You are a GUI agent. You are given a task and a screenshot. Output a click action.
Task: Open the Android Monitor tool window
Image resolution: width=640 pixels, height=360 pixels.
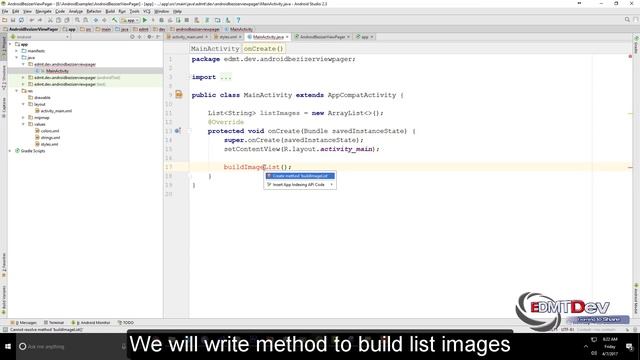click(91, 322)
